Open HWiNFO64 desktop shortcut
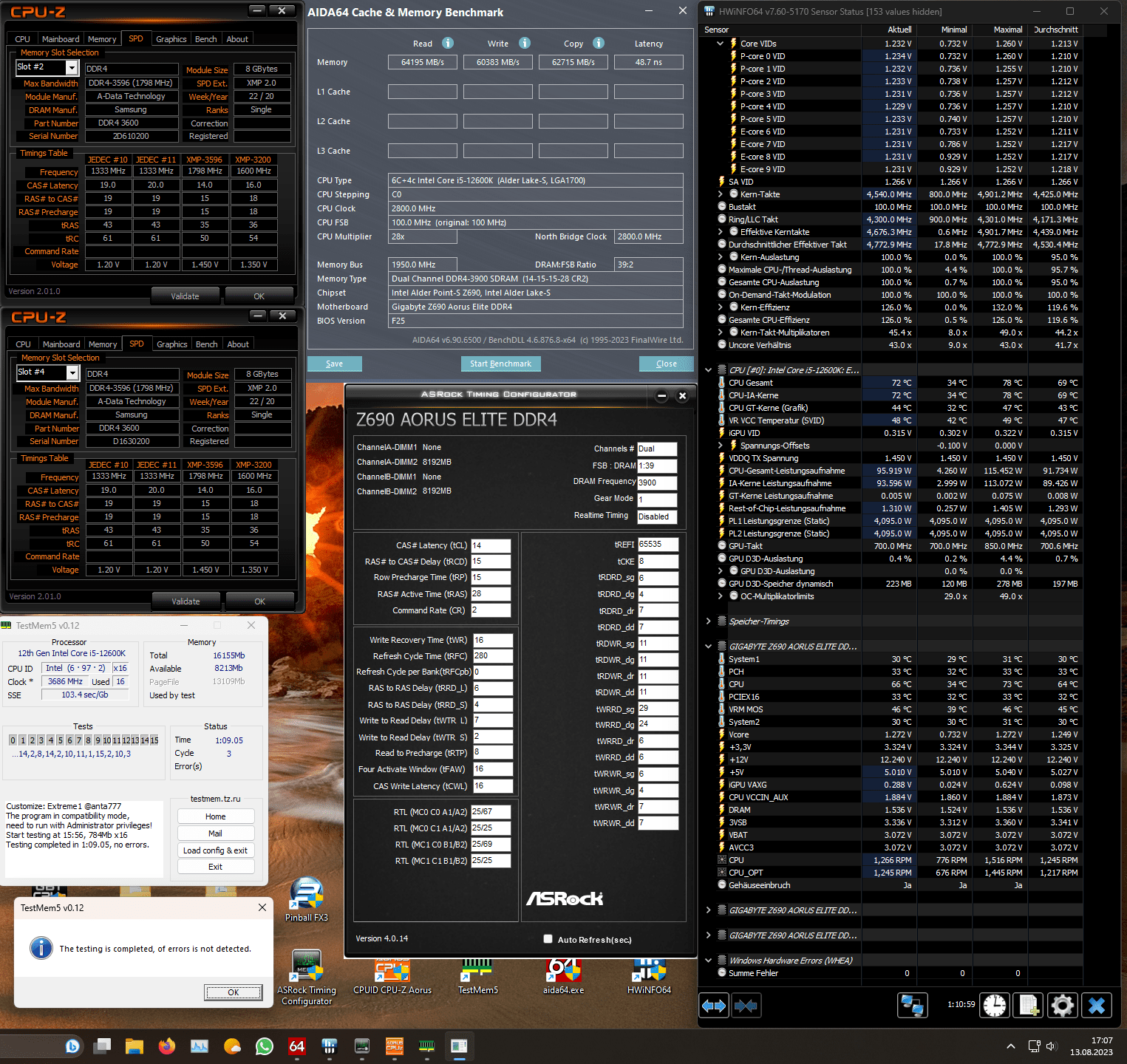The image size is (1127, 1064). (649, 977)
